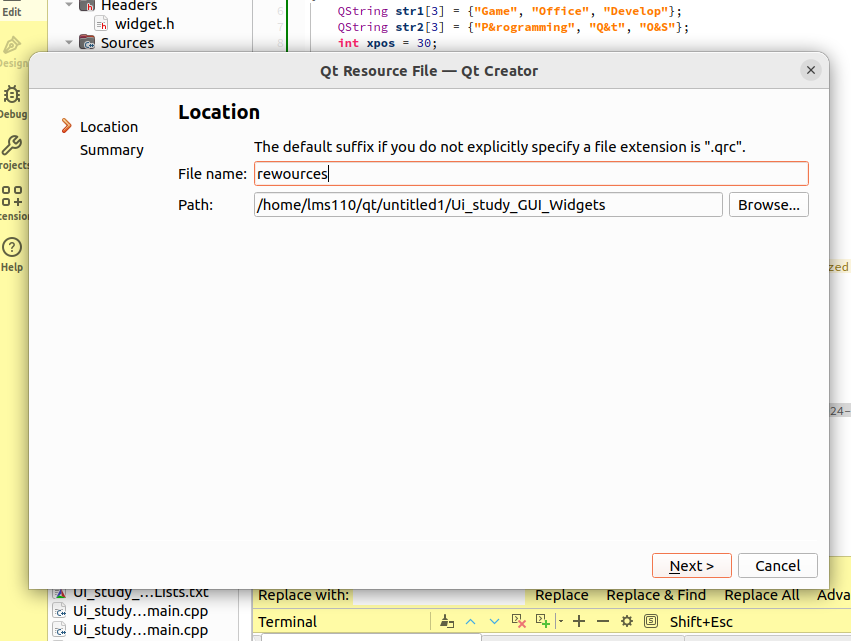Go to previous terminal item arrow
Image resolution: width=851 pixels, height=641 pixels.
tap(471, 621)
